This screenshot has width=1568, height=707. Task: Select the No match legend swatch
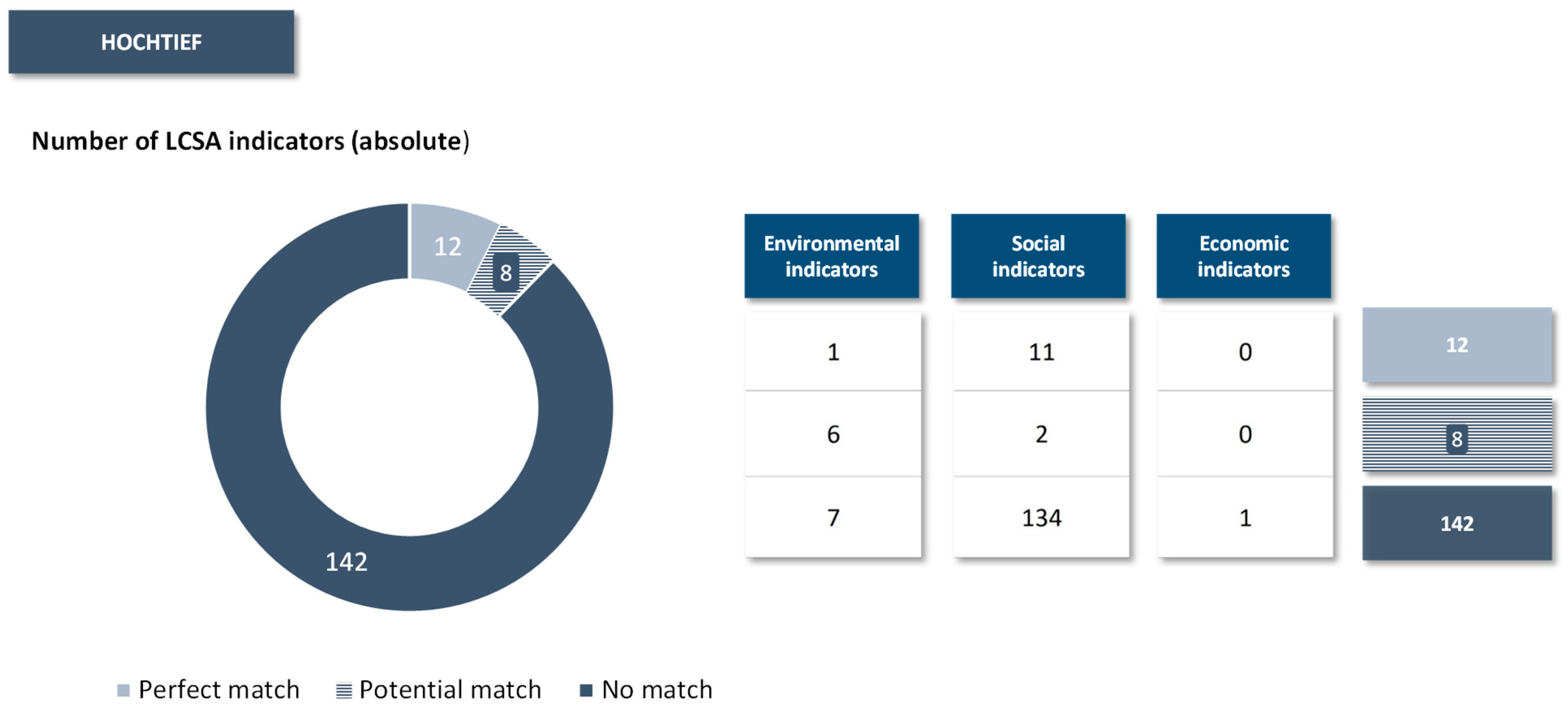tap(586, 690)
